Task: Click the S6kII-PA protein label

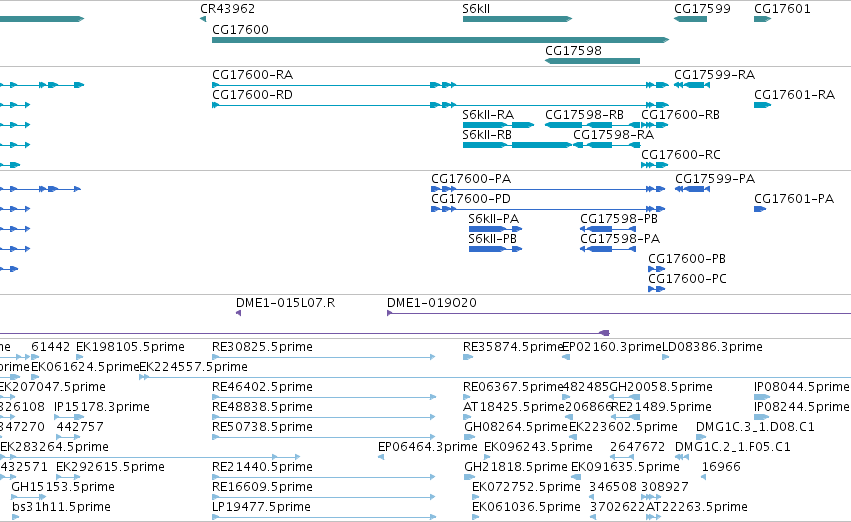Action: coord(493,219)
